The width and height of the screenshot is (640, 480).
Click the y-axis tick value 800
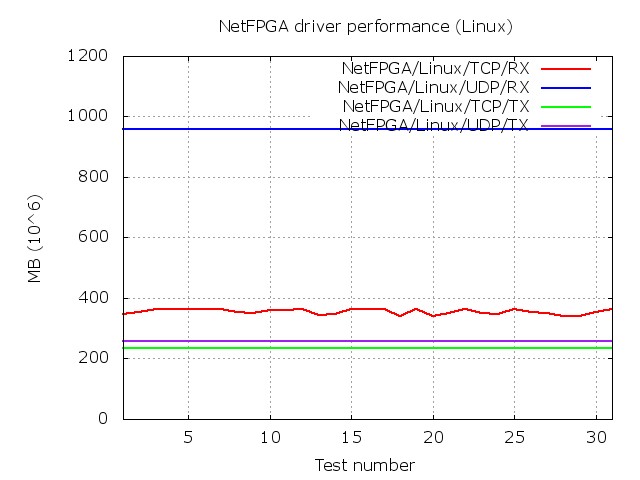93,176
